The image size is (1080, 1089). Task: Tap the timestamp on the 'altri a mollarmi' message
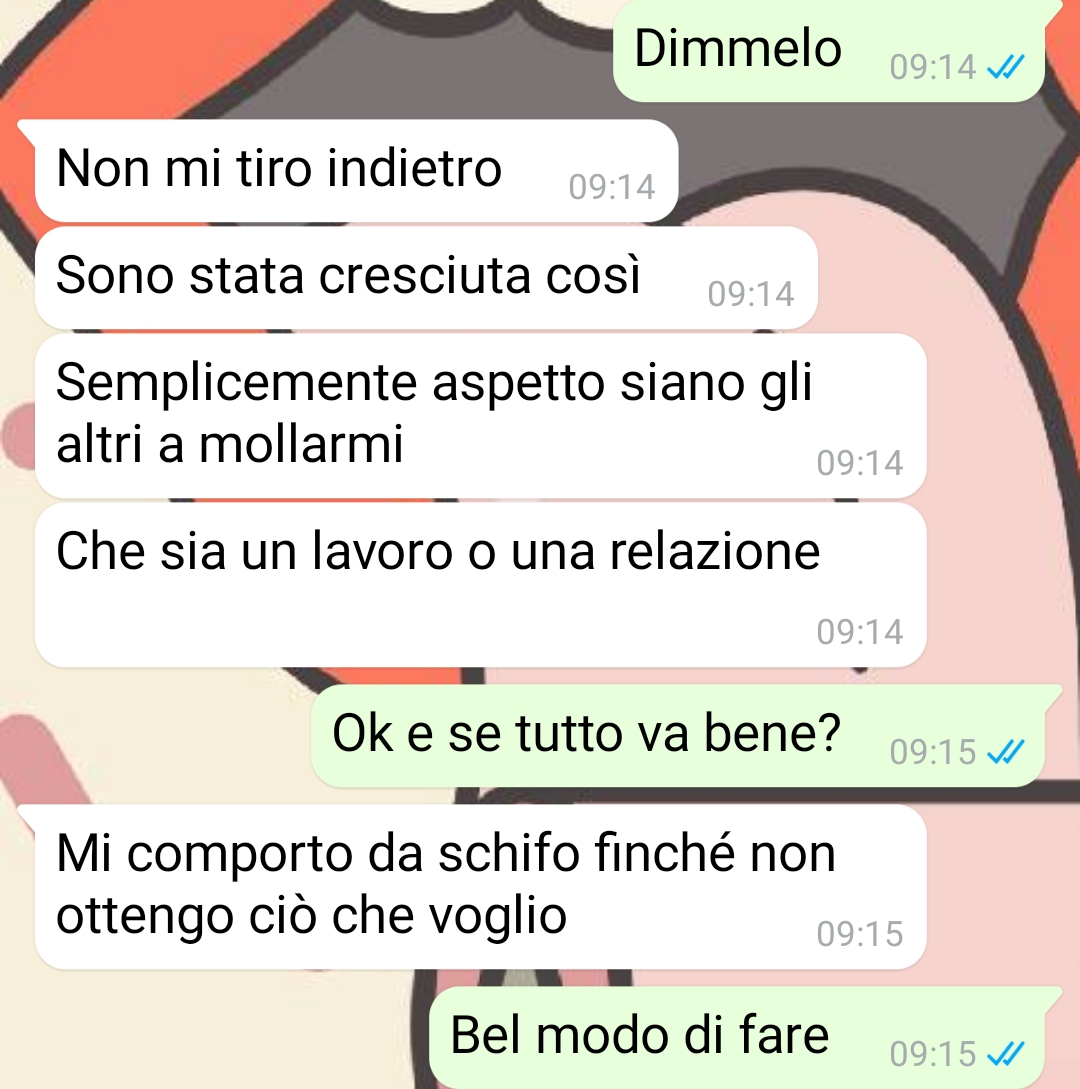(859, 463)
